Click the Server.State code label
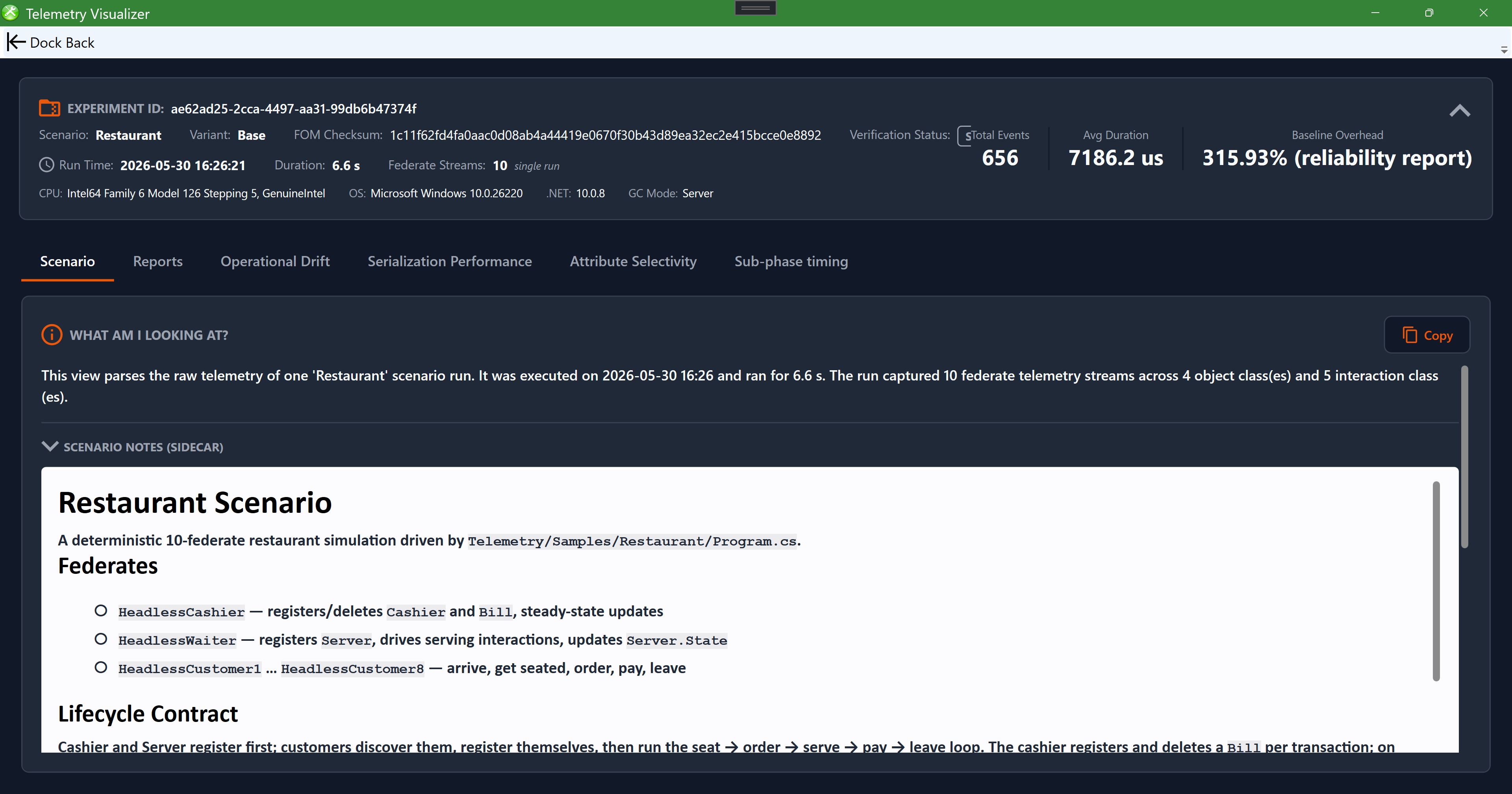Screen dimensions: 1512x794 pyautogui.click(x=677, y=640)
